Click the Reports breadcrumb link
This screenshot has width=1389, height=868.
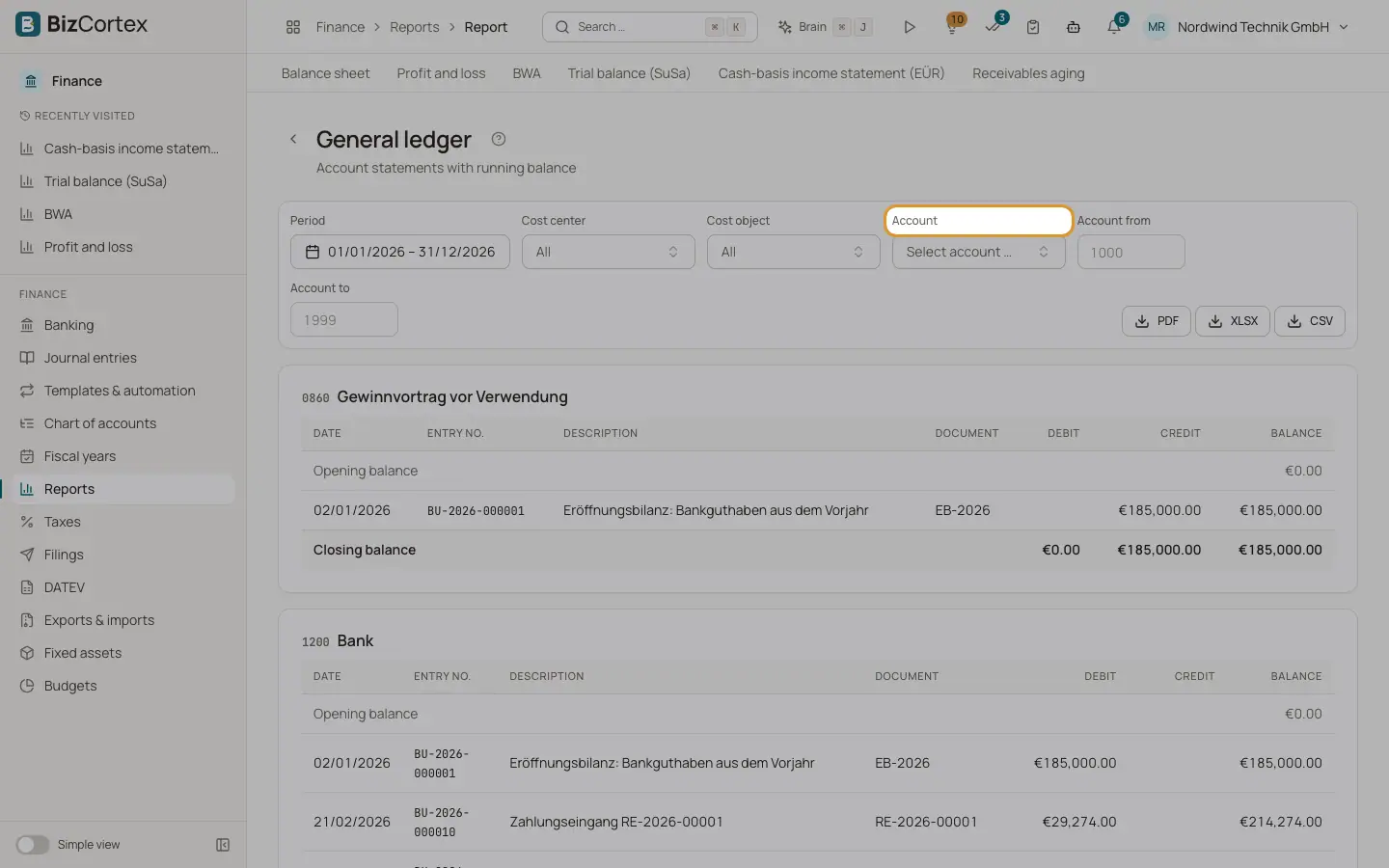[x=415, y=27]
